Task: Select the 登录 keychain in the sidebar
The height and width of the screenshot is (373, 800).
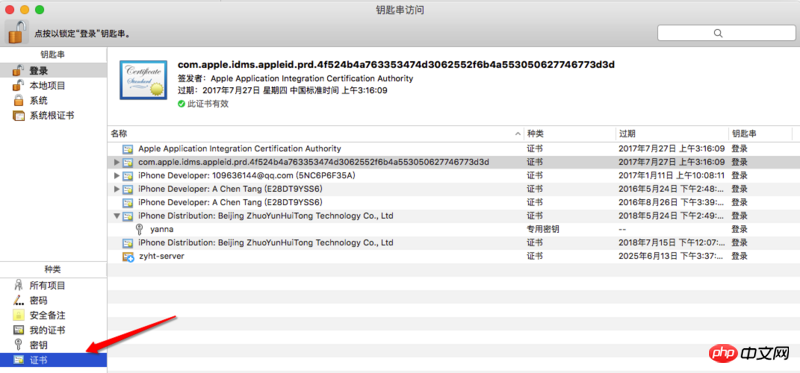Action: pos(54,70)
